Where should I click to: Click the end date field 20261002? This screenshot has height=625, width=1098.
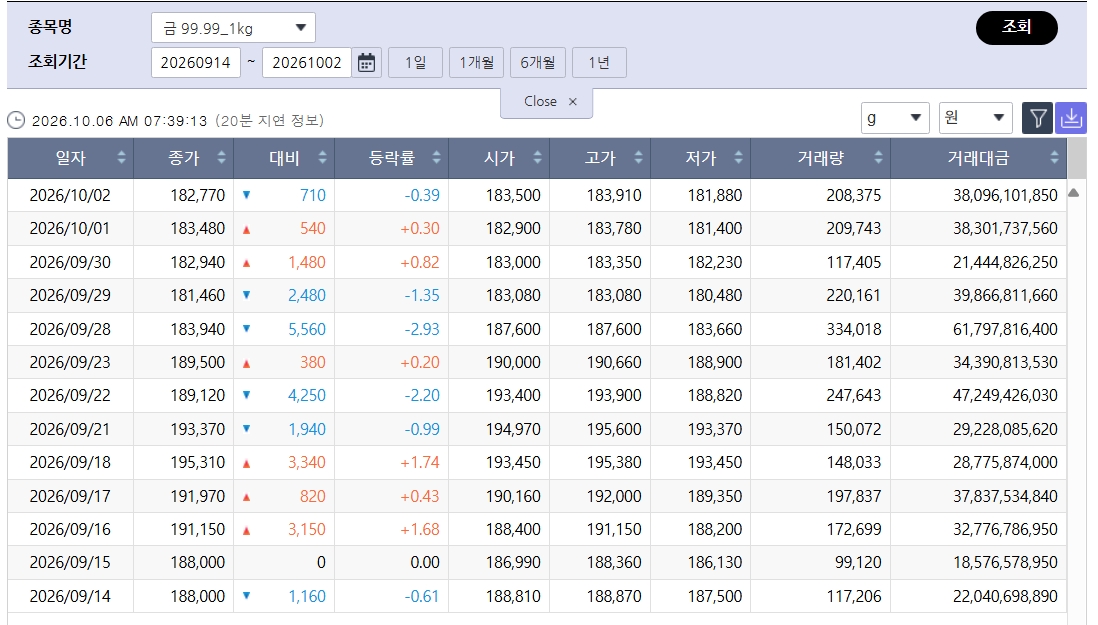307,62
